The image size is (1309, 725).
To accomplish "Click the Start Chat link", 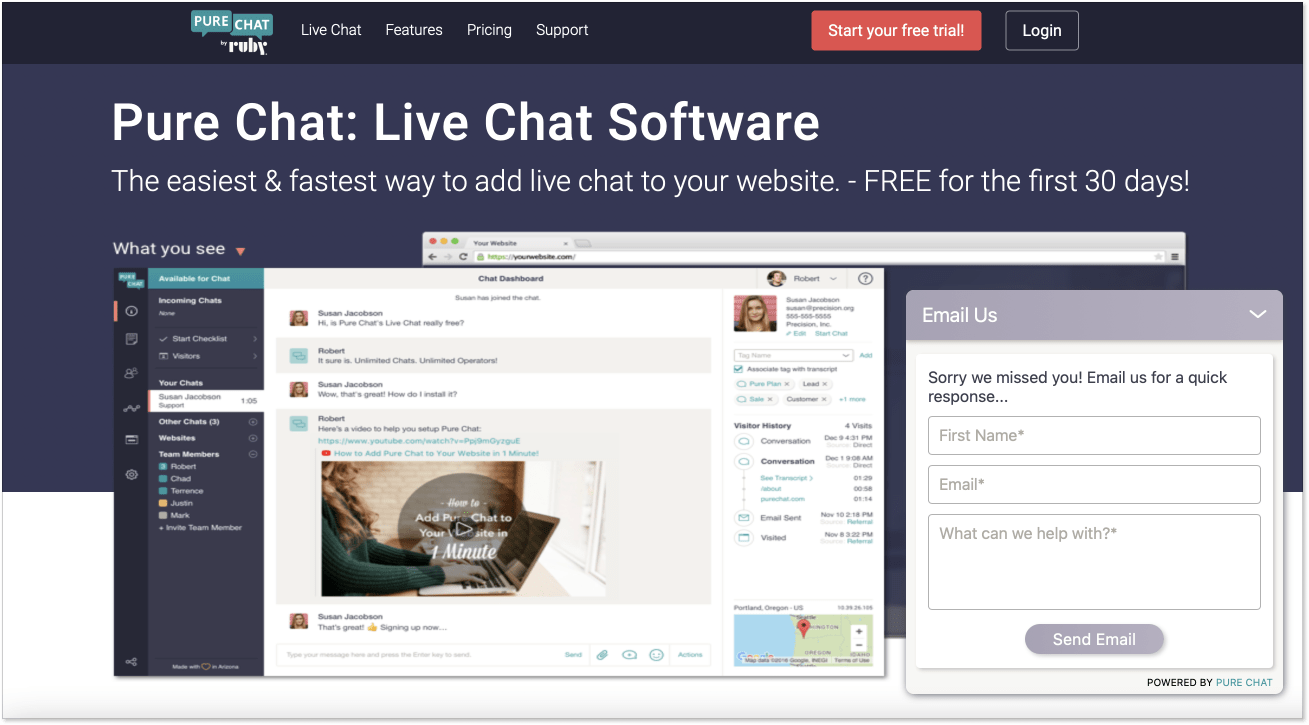I will [x=831, y=333].
